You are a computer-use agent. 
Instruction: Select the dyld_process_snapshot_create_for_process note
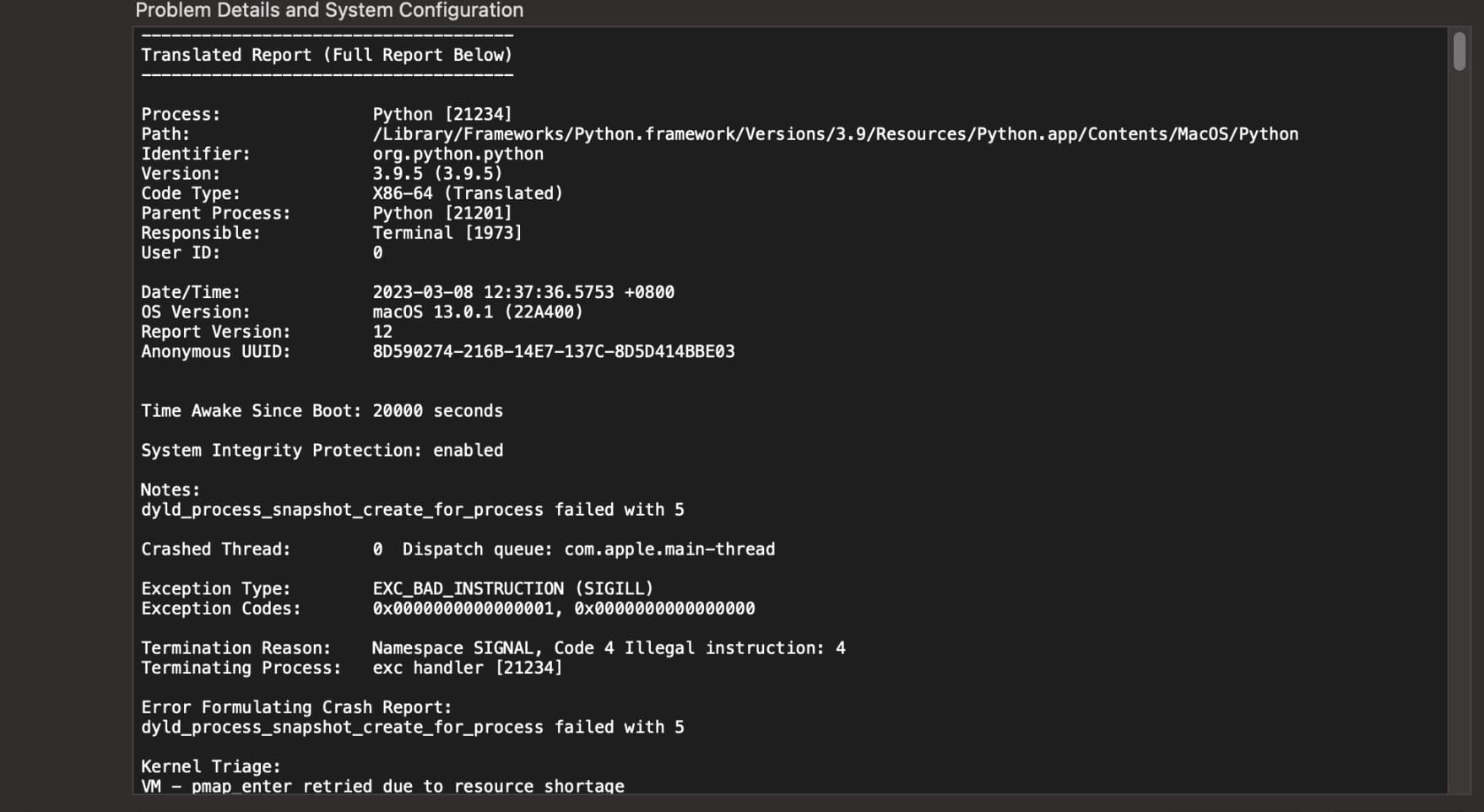(412, 509)
